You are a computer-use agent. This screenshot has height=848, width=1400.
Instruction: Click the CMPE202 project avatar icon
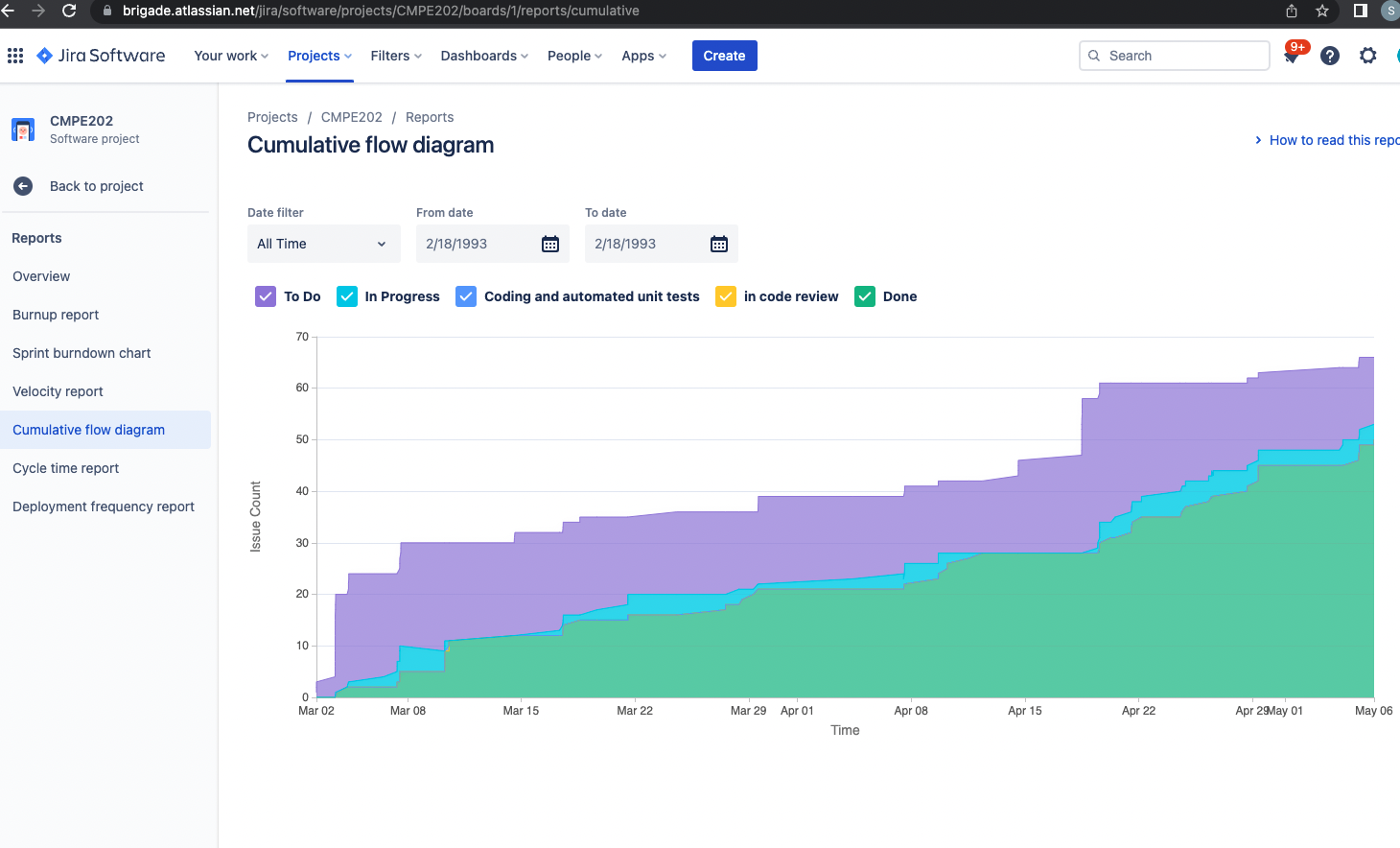pos(22,129)
